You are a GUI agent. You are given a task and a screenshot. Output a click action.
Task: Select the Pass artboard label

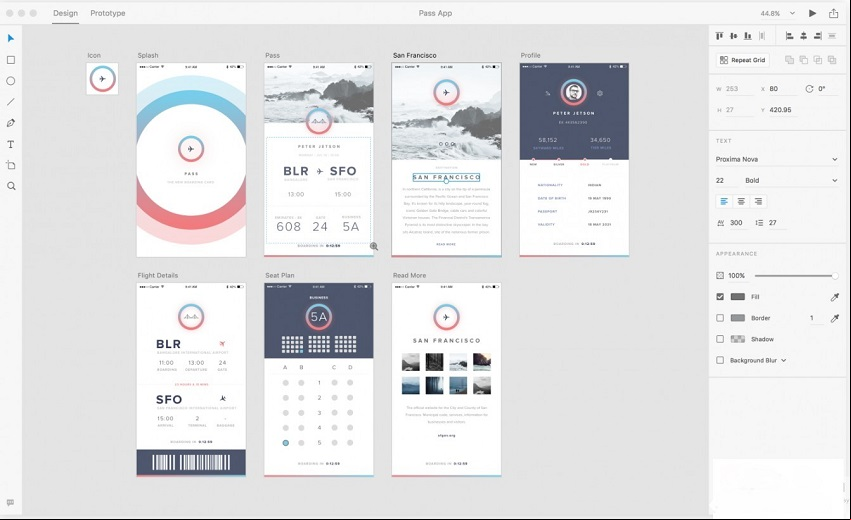coord(272,55)
